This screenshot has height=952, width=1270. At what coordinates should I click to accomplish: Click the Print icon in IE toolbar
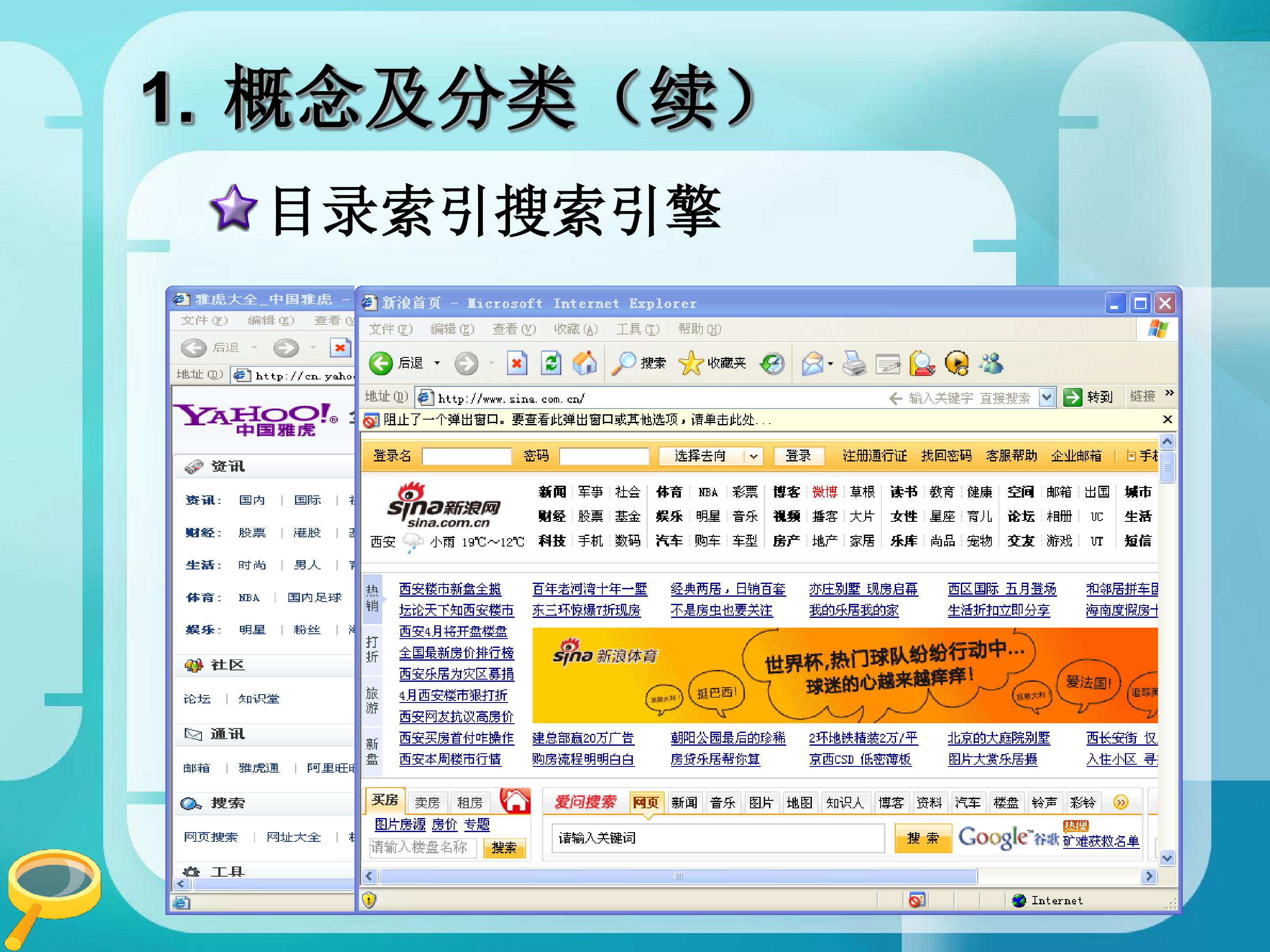coord(854,364)
